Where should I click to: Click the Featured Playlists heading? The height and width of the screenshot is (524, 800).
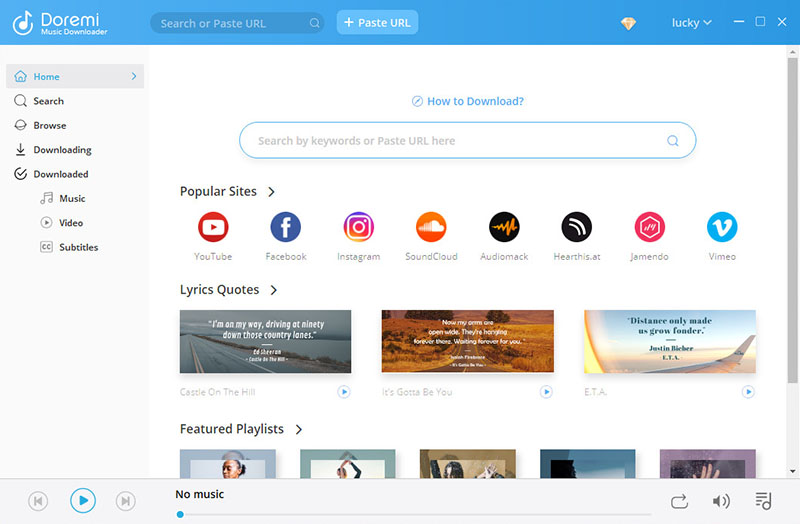(232, 429)
